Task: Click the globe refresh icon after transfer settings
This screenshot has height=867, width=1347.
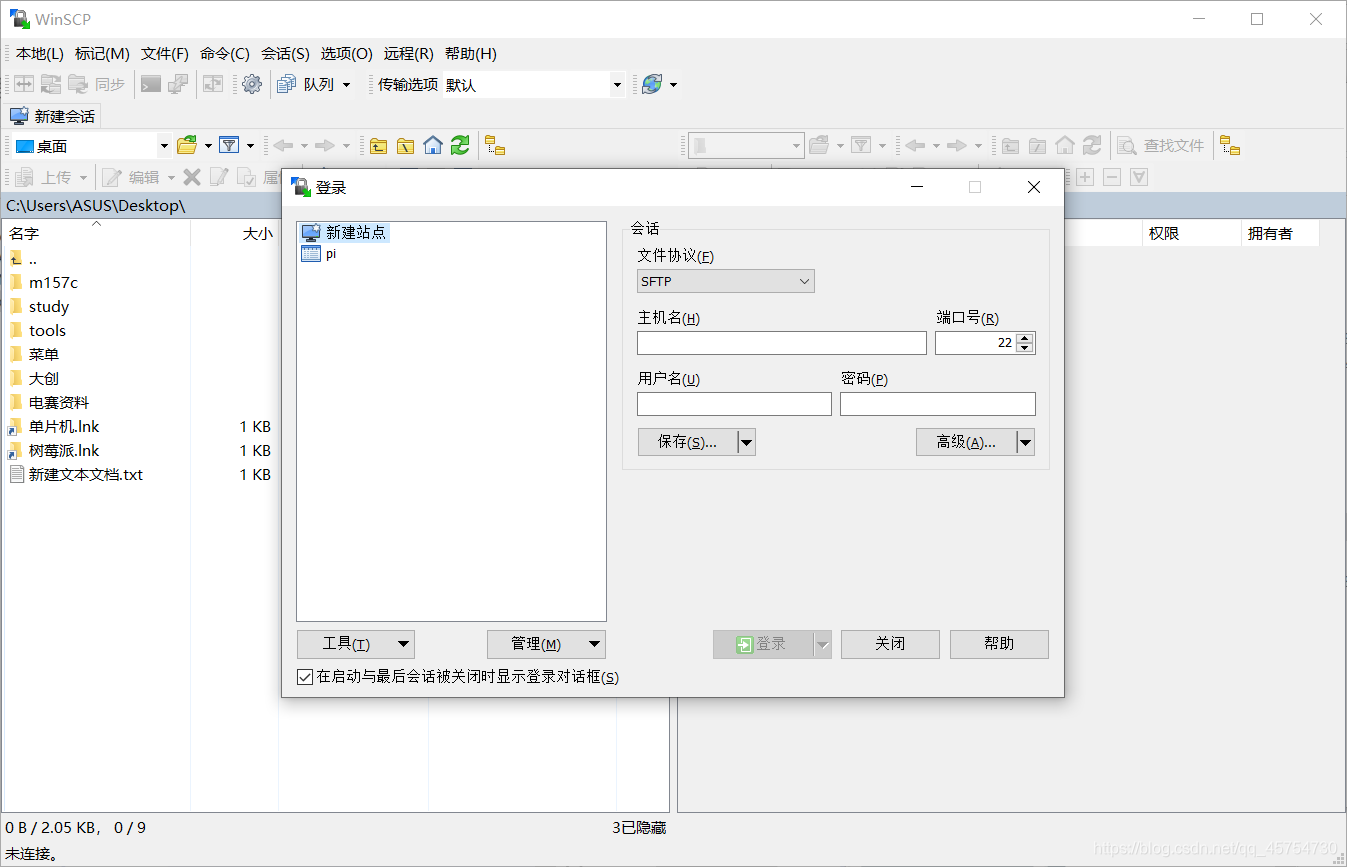Action: click(652, 85)
